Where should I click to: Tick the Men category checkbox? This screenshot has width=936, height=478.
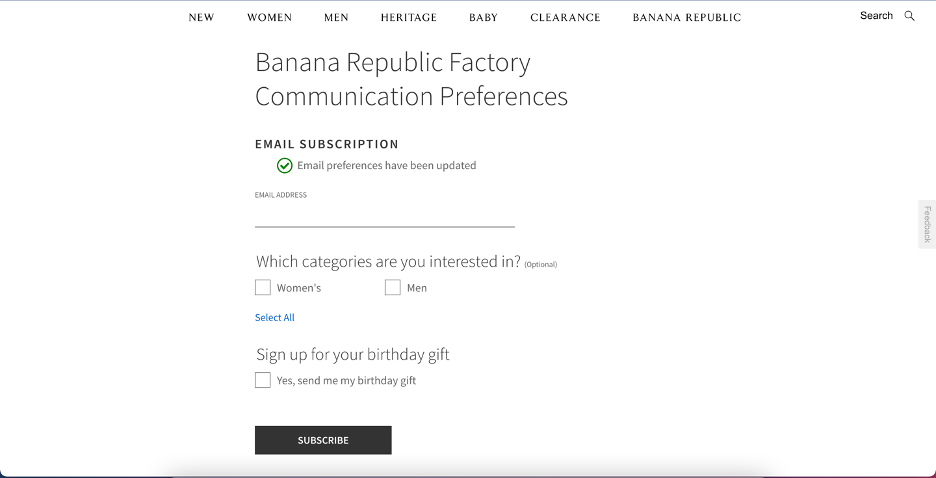coord(393,288)
